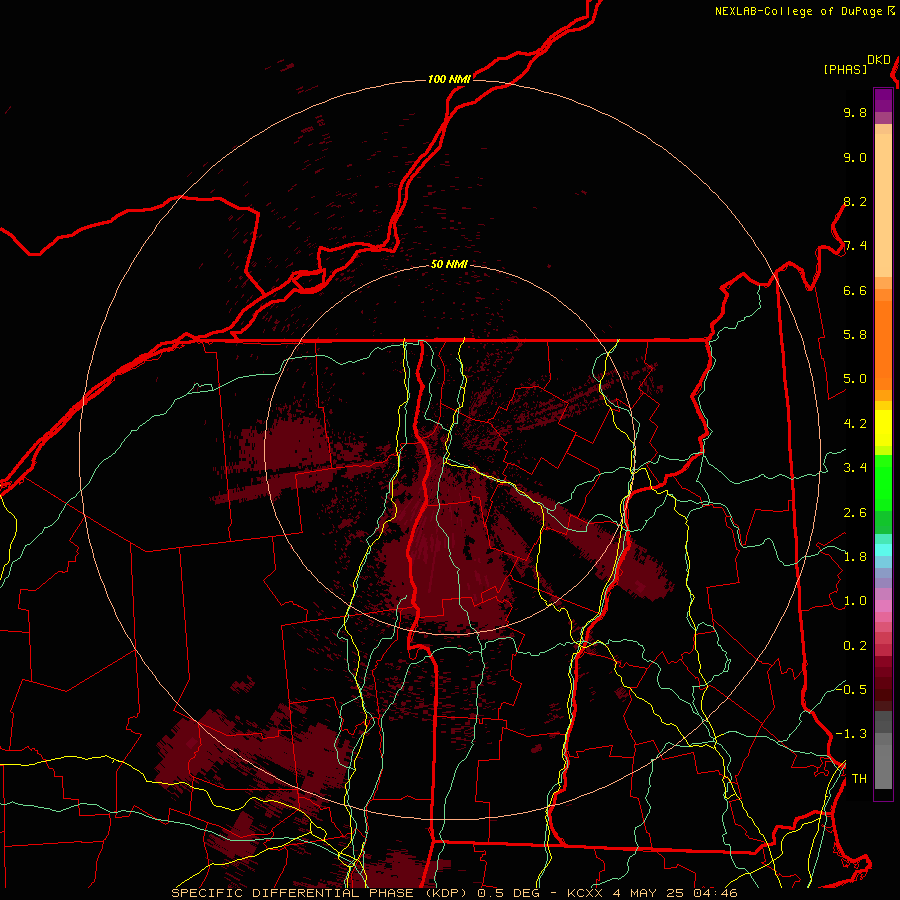
Task: Click the 9.8 legend value
Action: (x=855, y=112)
